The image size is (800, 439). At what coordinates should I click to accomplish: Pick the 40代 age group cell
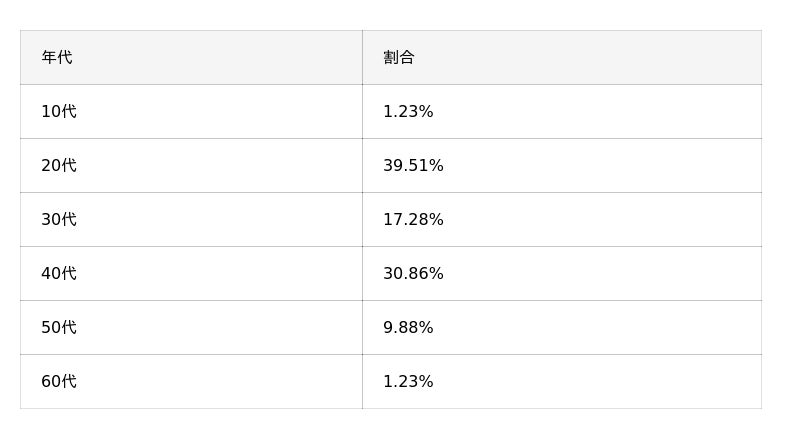(59, 274)
